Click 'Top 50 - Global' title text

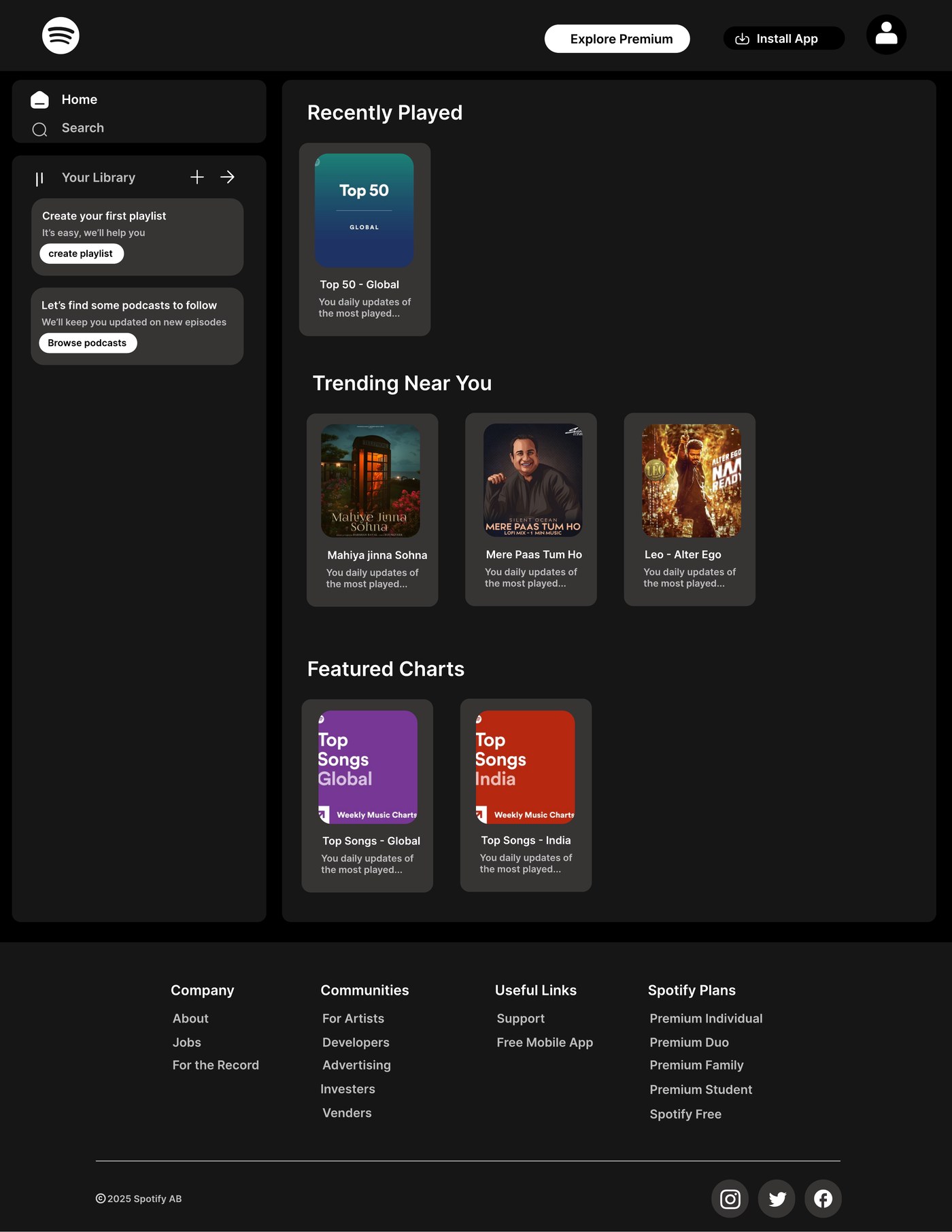[x=360, y=284]
